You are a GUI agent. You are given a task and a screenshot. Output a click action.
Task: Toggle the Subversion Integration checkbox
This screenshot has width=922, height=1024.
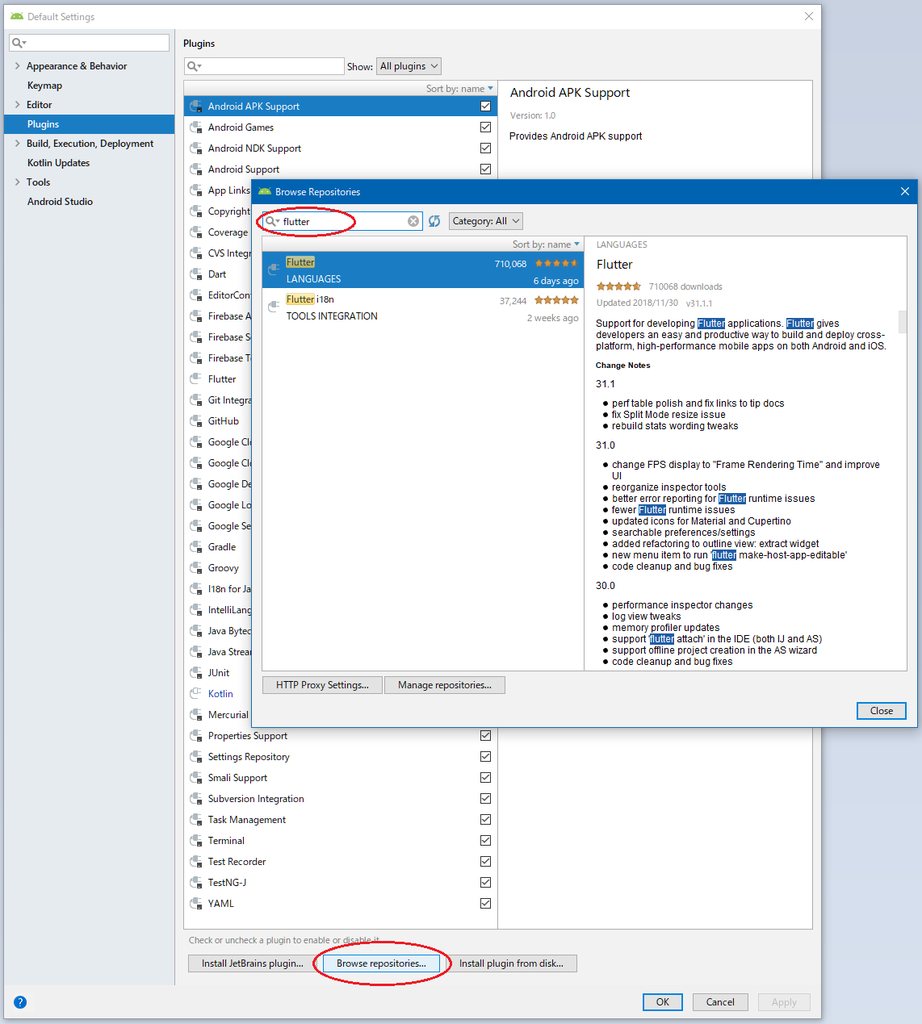[485, 799]
